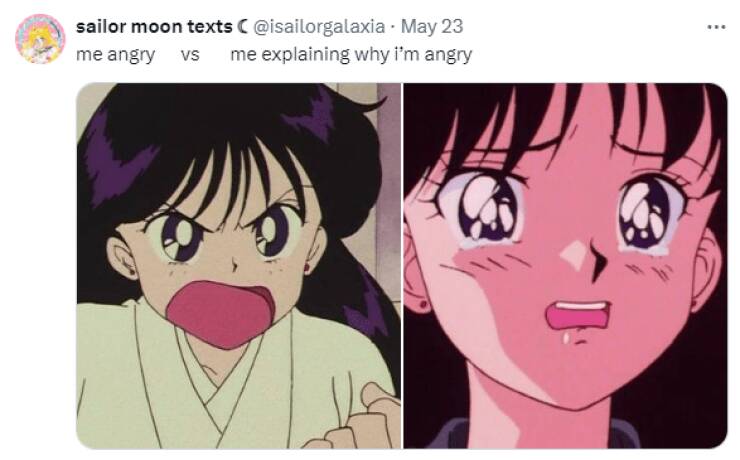Click the purple hair highlight in left image
This screenshot has width=740, height=460.
[118, 160]
